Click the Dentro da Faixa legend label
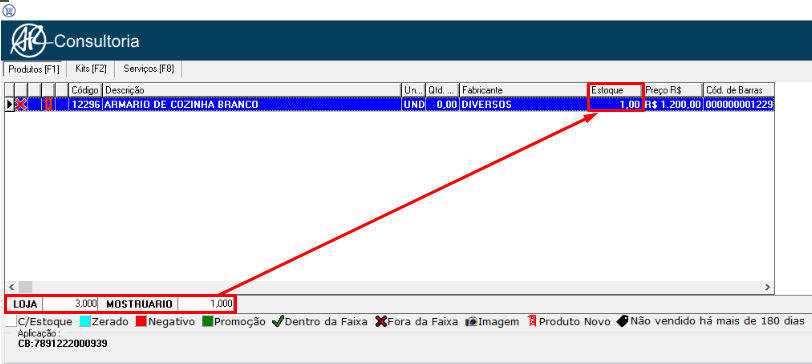812x364 pixels. coord(326,322)
